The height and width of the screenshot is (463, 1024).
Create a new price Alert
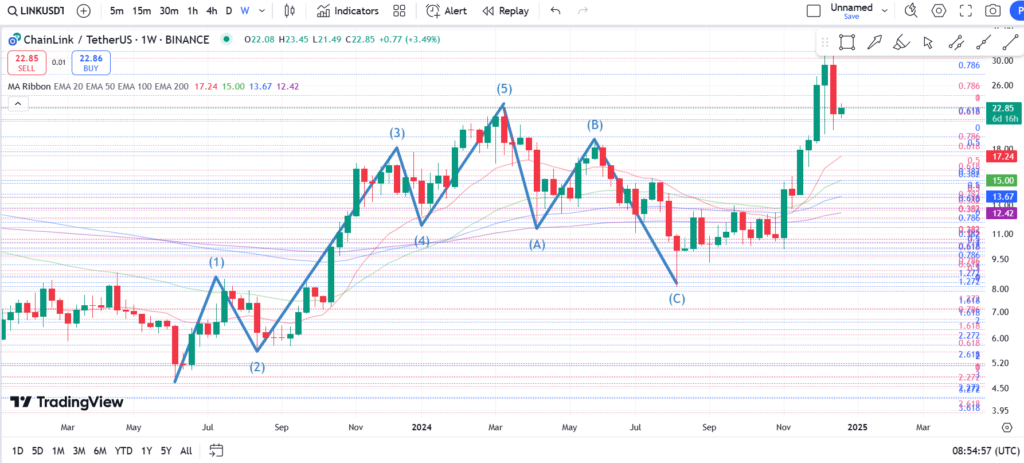coord(446,11)
